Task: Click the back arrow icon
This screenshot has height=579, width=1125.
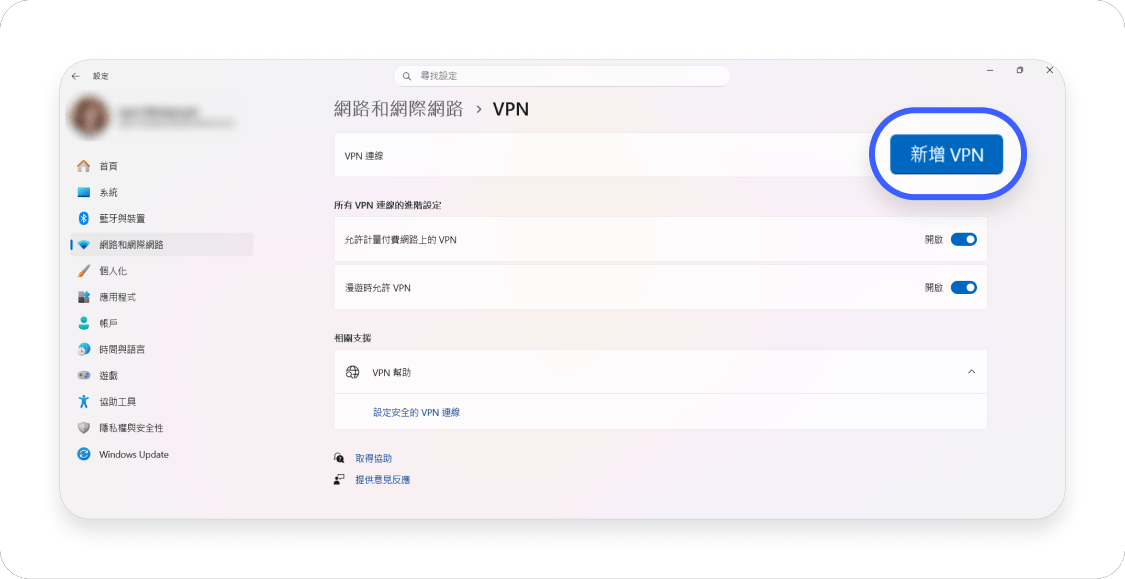Action: [x=76, y=76]
